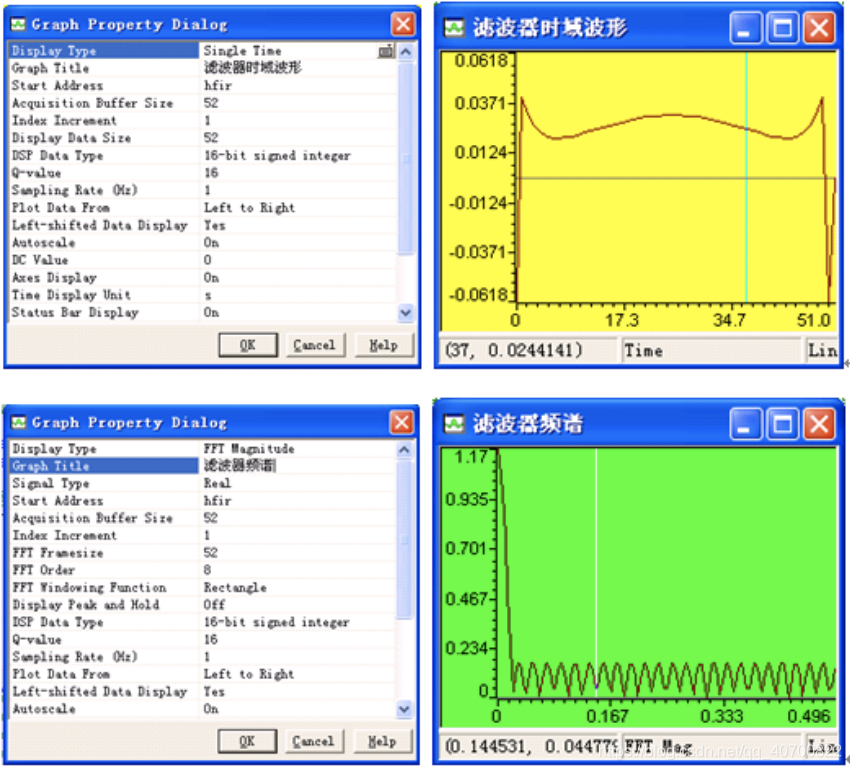The width and height of the screenshot is (852, 770).
Task: Select the Axes Display row
Action: 202,278
